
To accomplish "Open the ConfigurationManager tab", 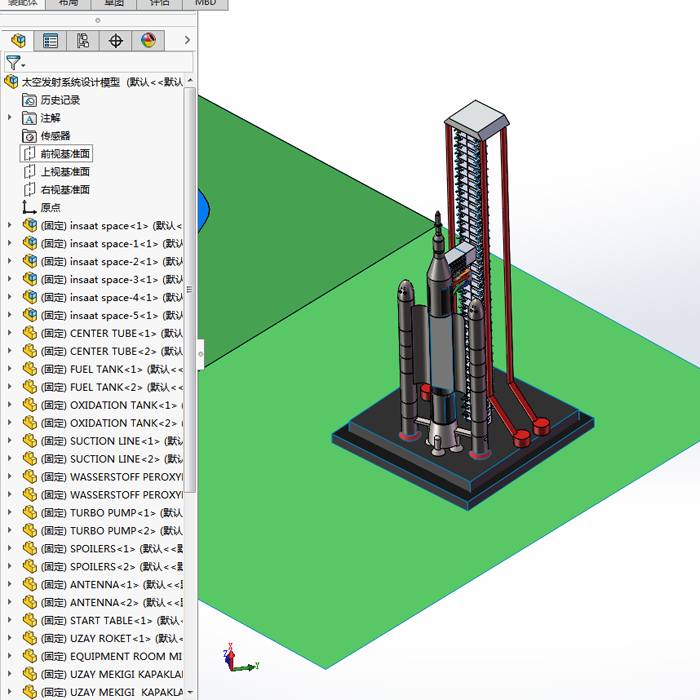I will click(83, 41).
